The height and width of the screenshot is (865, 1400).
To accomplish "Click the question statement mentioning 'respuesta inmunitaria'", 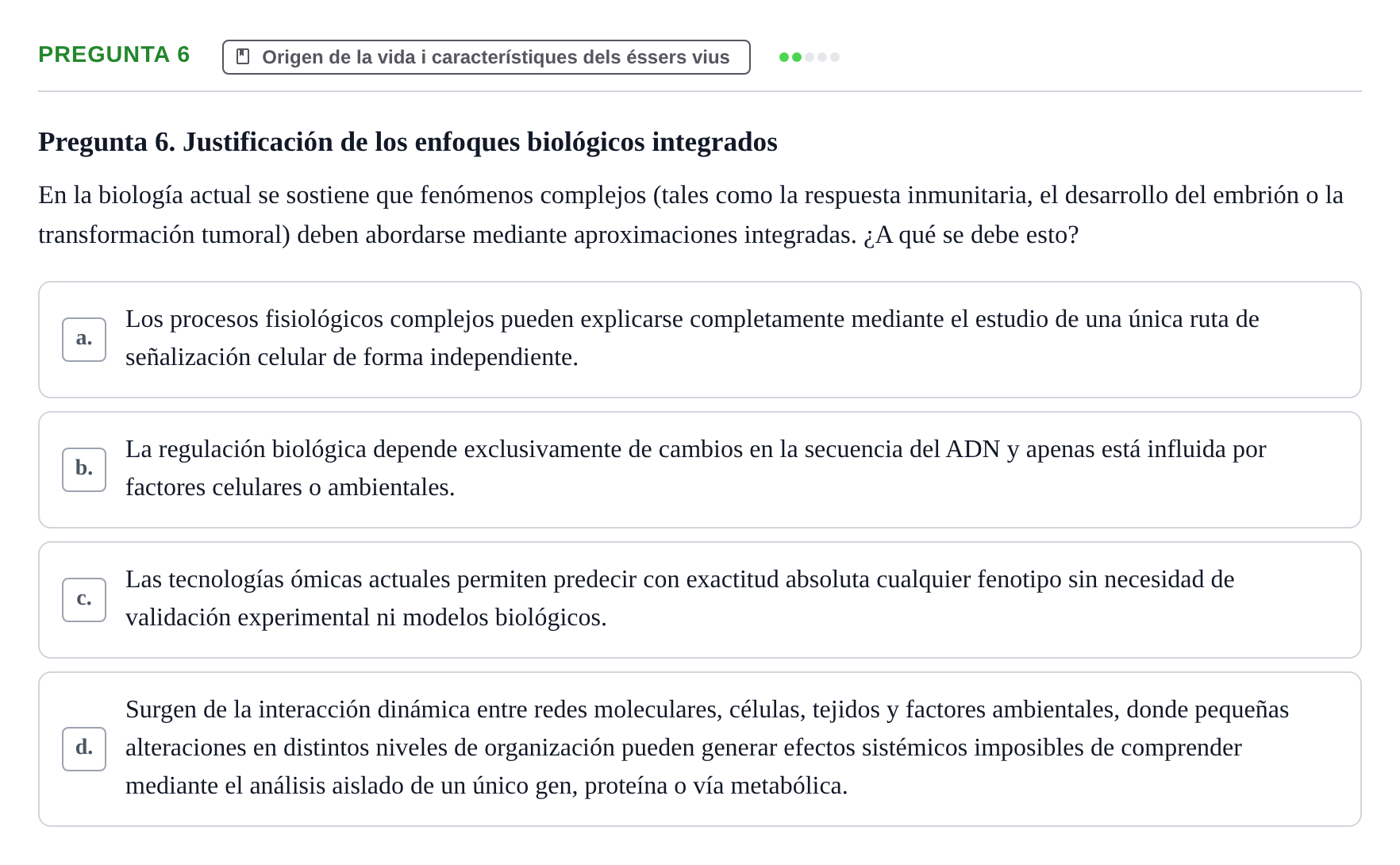I will 690,215.
